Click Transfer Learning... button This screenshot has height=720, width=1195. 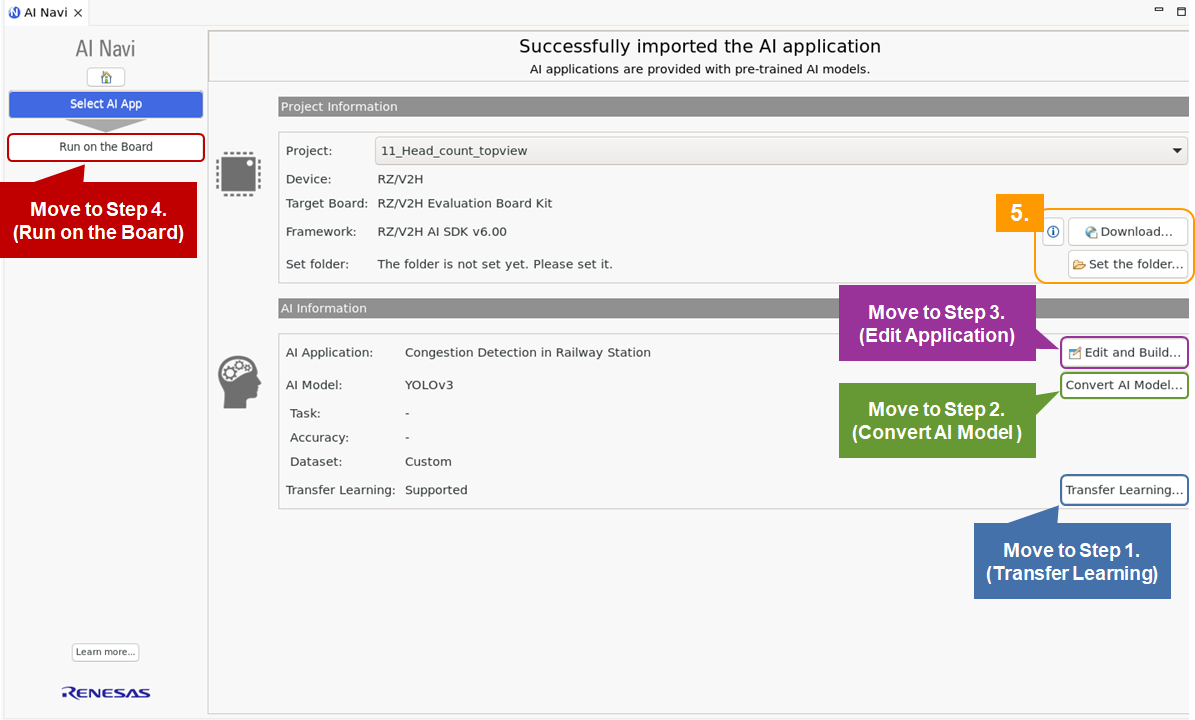coord(1124,490)
